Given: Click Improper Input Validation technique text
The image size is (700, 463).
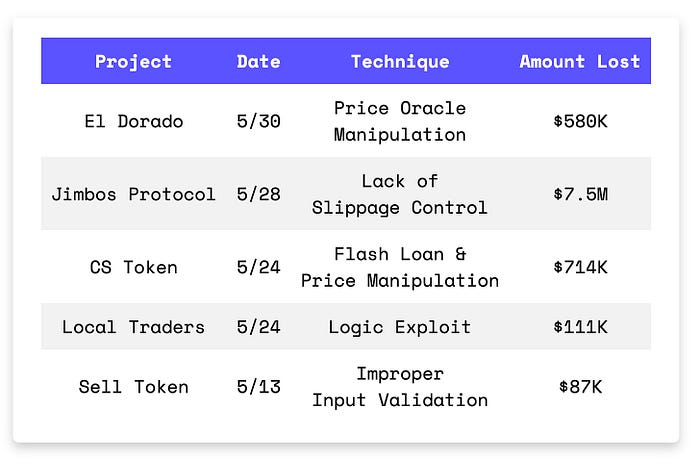Looking at the screenshot, I should tap(400, 387).
